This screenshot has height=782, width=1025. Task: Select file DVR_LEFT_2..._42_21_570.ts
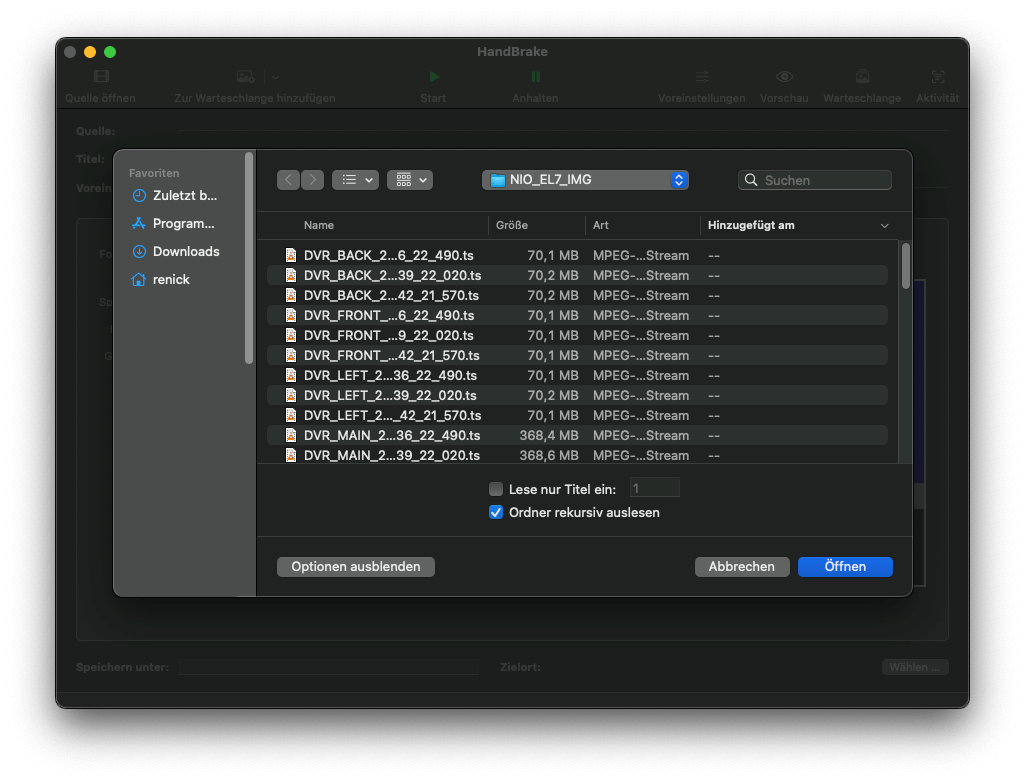(x=577, y=415)
